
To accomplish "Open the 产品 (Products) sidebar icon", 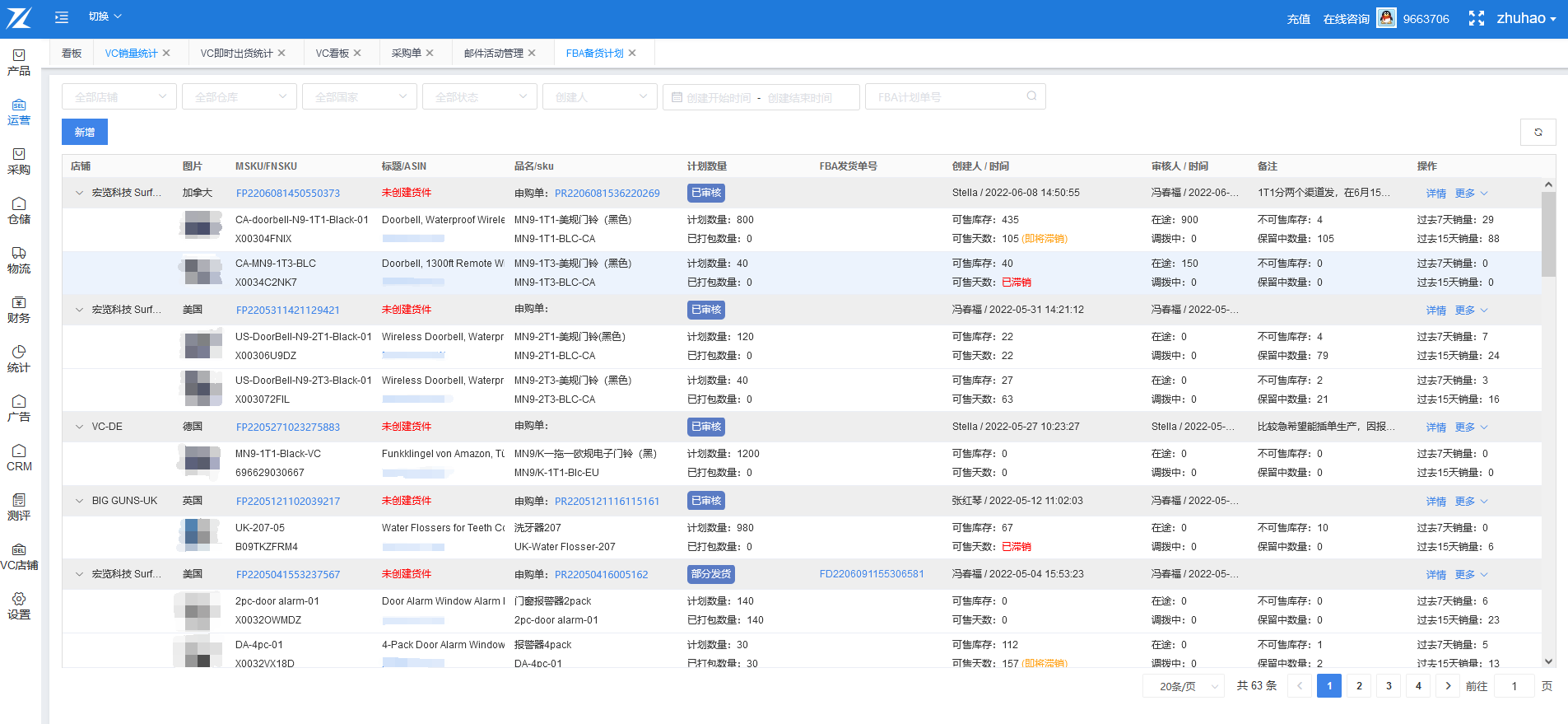I will point(19,62).
